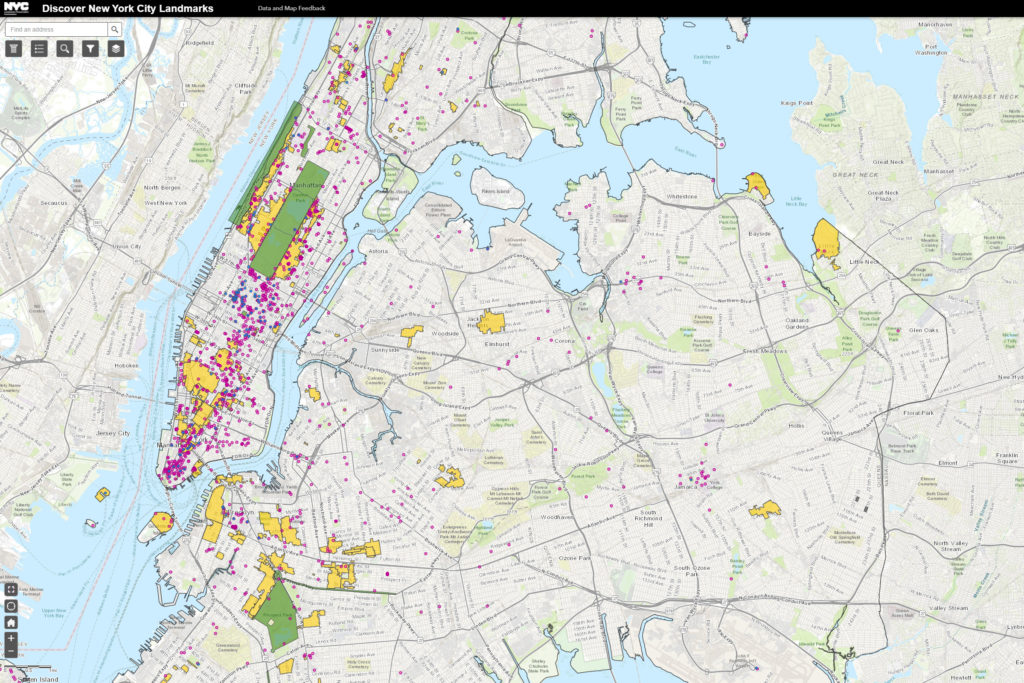This screenshot has width=1024, height=683.
Task: Click the Ridgefield map label
Action: 200,43
